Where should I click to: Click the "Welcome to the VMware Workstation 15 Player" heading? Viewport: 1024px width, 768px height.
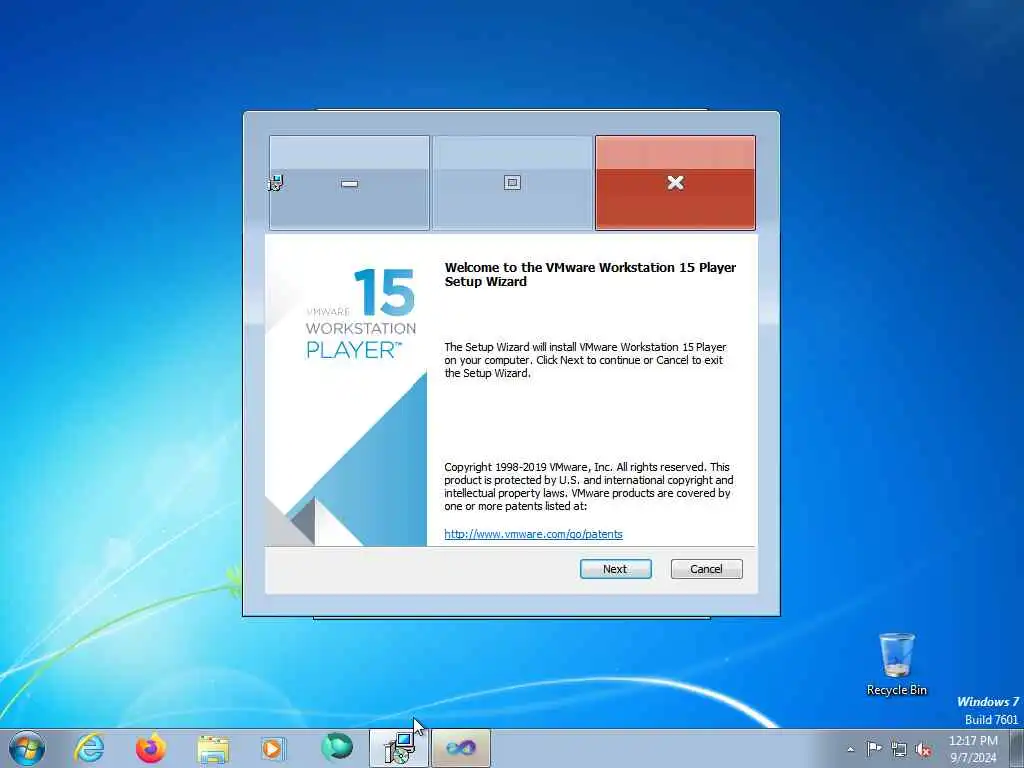590,274
